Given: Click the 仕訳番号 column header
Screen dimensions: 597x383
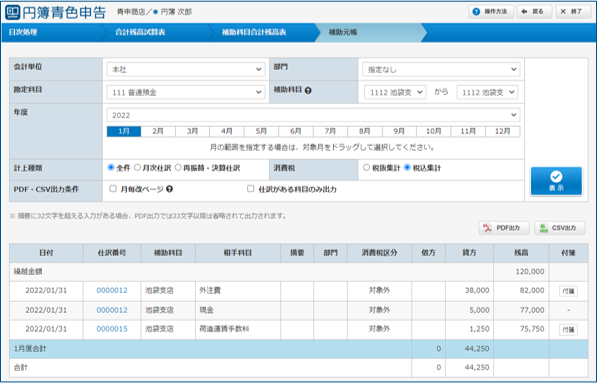Looking at the screenshot, I should (112, 253).
